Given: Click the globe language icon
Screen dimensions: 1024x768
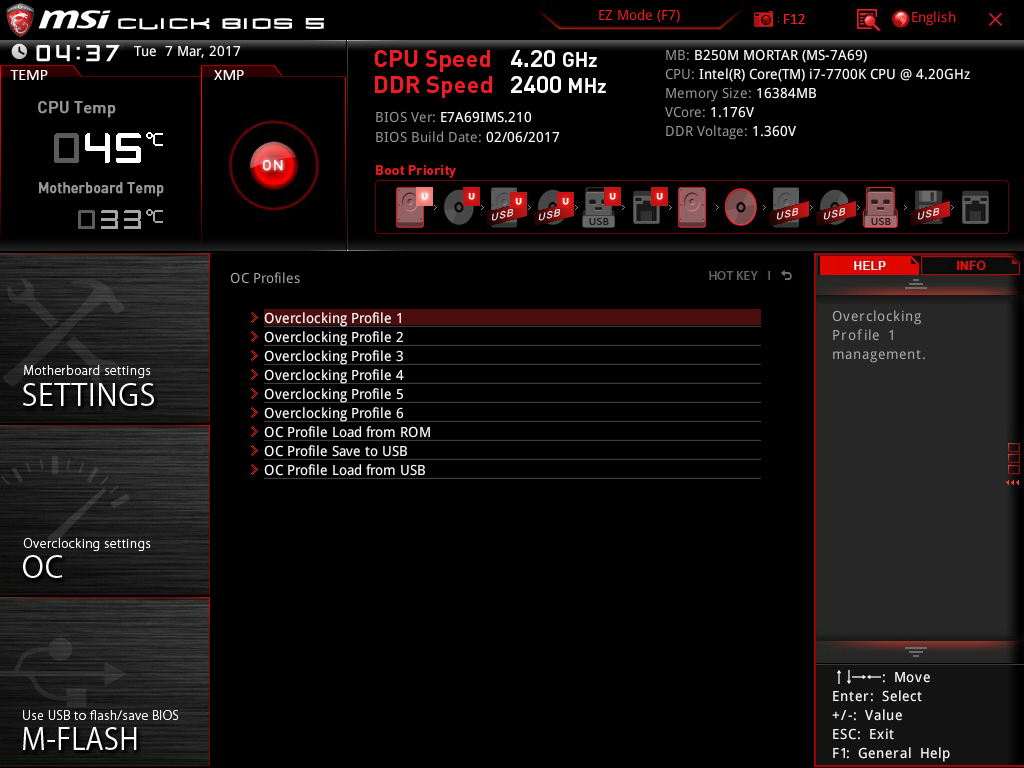Looking at the screenshot, I should coord(900,18).
